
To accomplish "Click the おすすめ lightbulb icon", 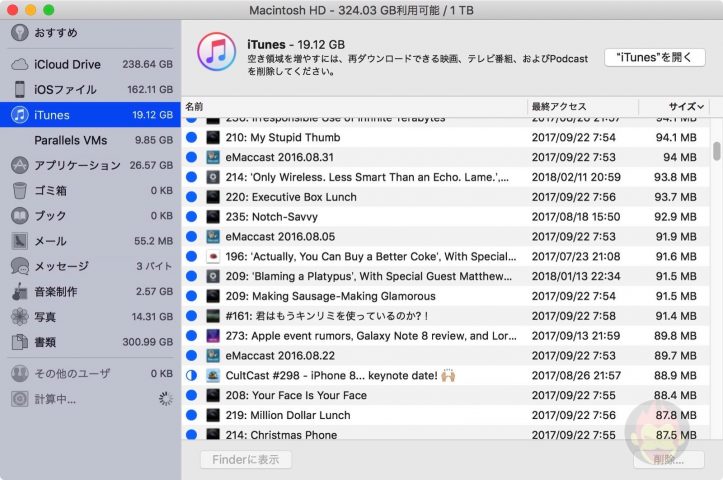I will point(19,32).
